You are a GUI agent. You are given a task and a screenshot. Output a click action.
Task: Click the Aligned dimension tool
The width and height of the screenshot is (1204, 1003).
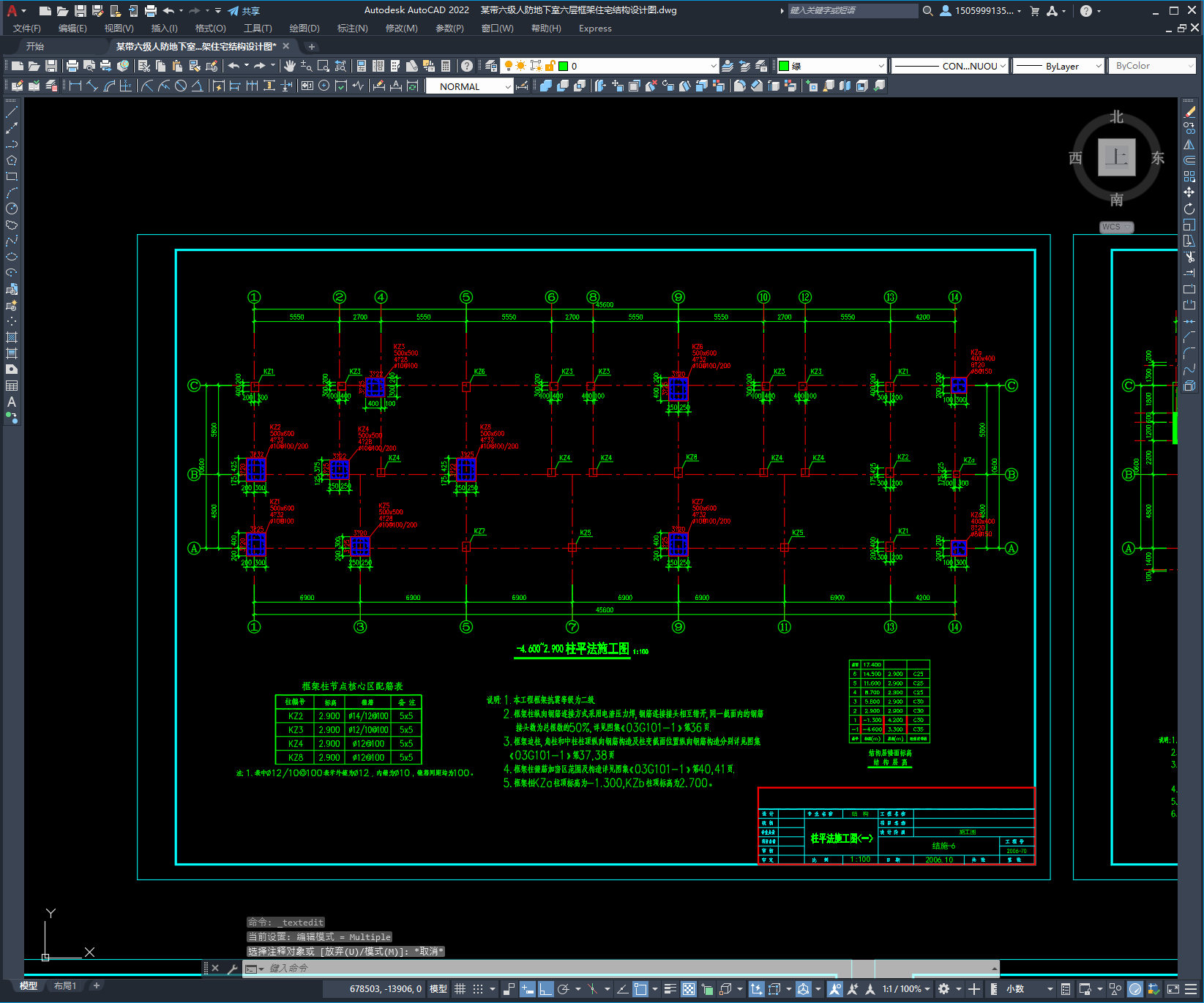tap(91, 86)
